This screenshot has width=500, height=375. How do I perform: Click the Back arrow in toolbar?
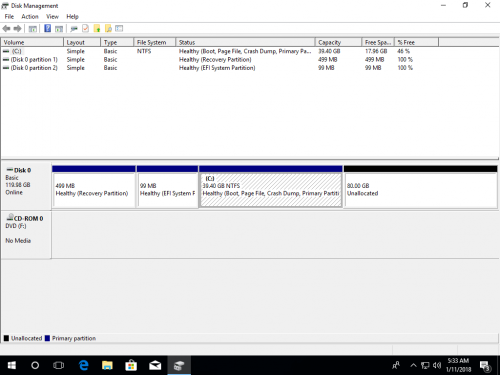tap(6, 29)
